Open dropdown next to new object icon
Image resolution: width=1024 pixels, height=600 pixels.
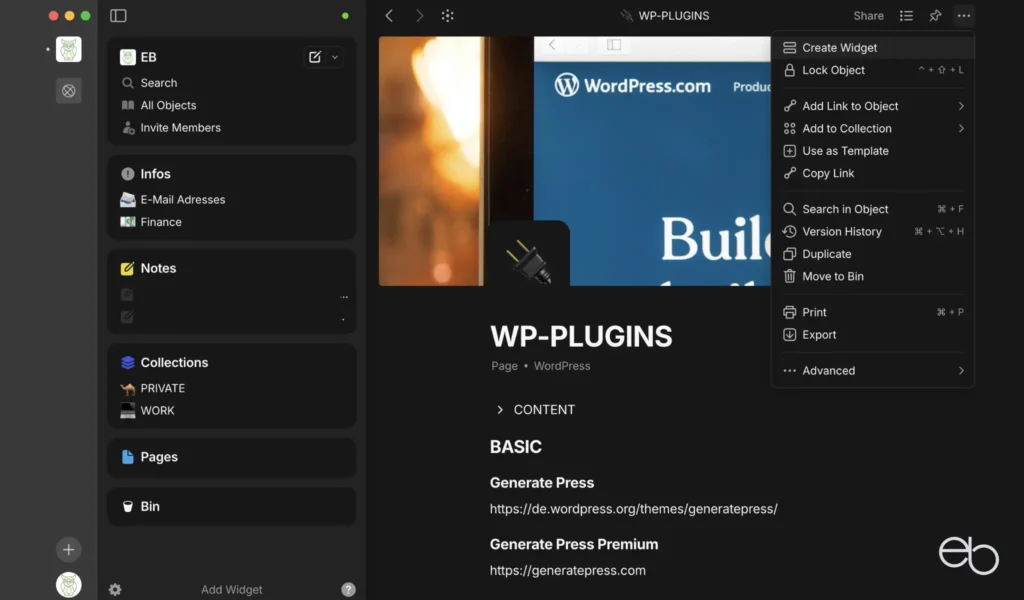[335, 57]
